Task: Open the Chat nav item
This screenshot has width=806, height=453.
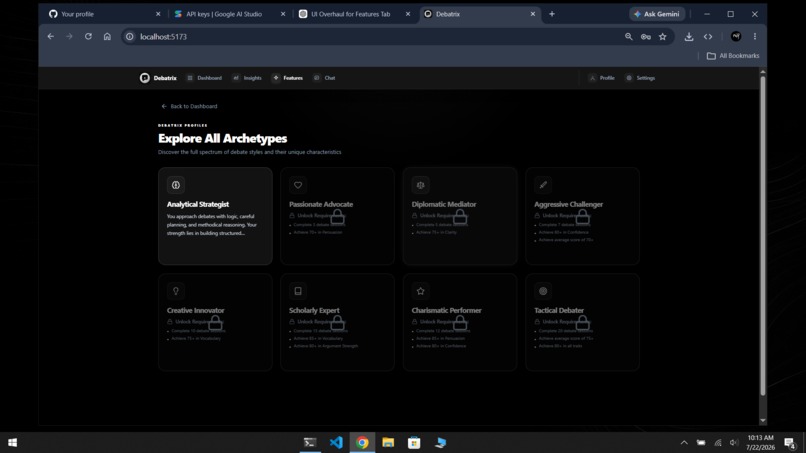Action: (x=325, y=78)
